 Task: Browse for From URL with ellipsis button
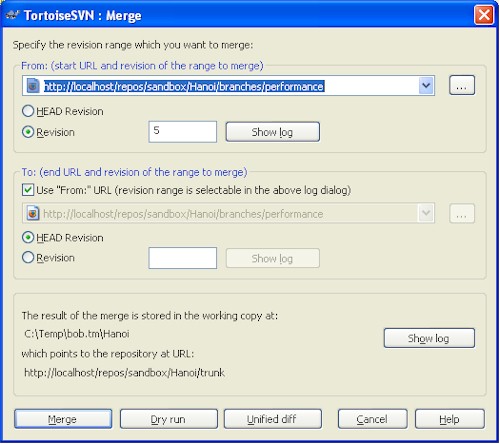pyautogui.click(x=462, y=85)
